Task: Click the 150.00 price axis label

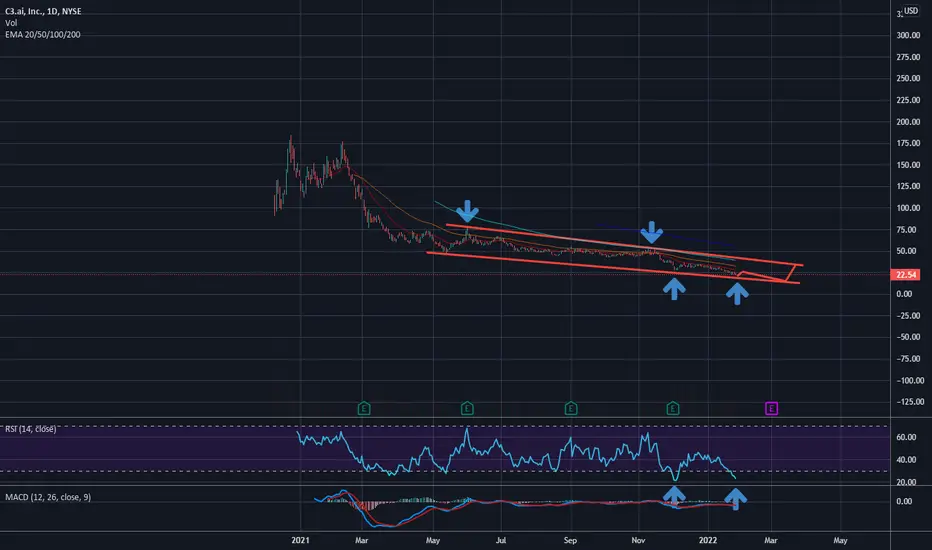Action: [x=908, y=165]
